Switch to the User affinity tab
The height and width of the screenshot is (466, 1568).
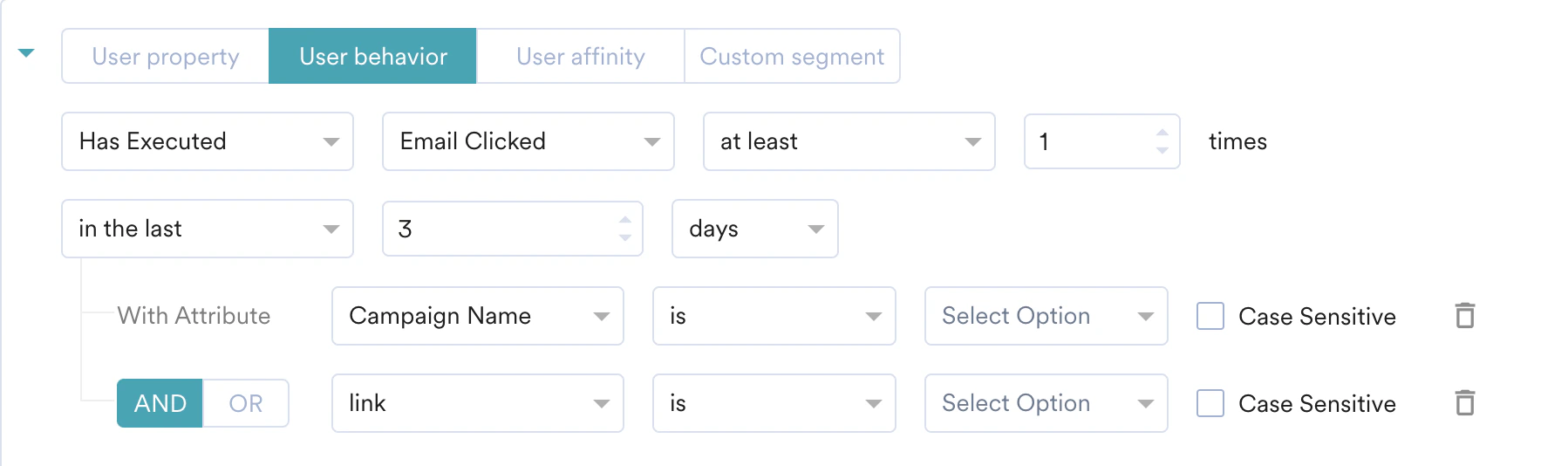581,57
